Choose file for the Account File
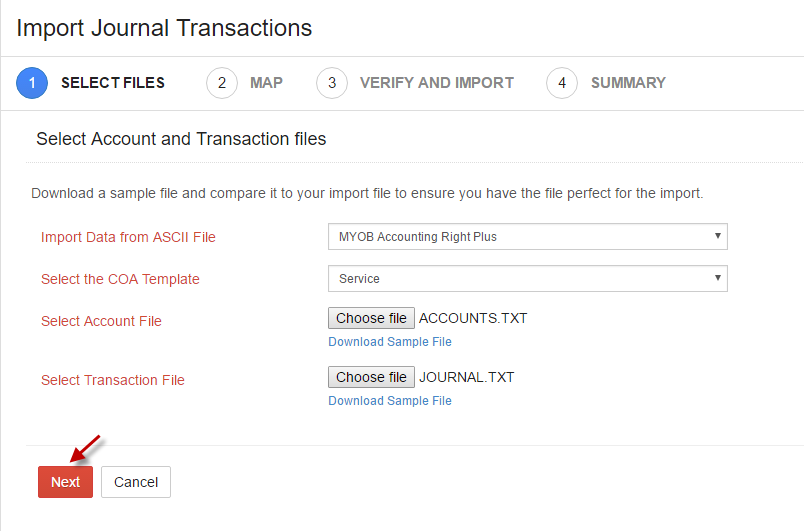The height and width of the screenshot is (531, 804). click(371, 318)
